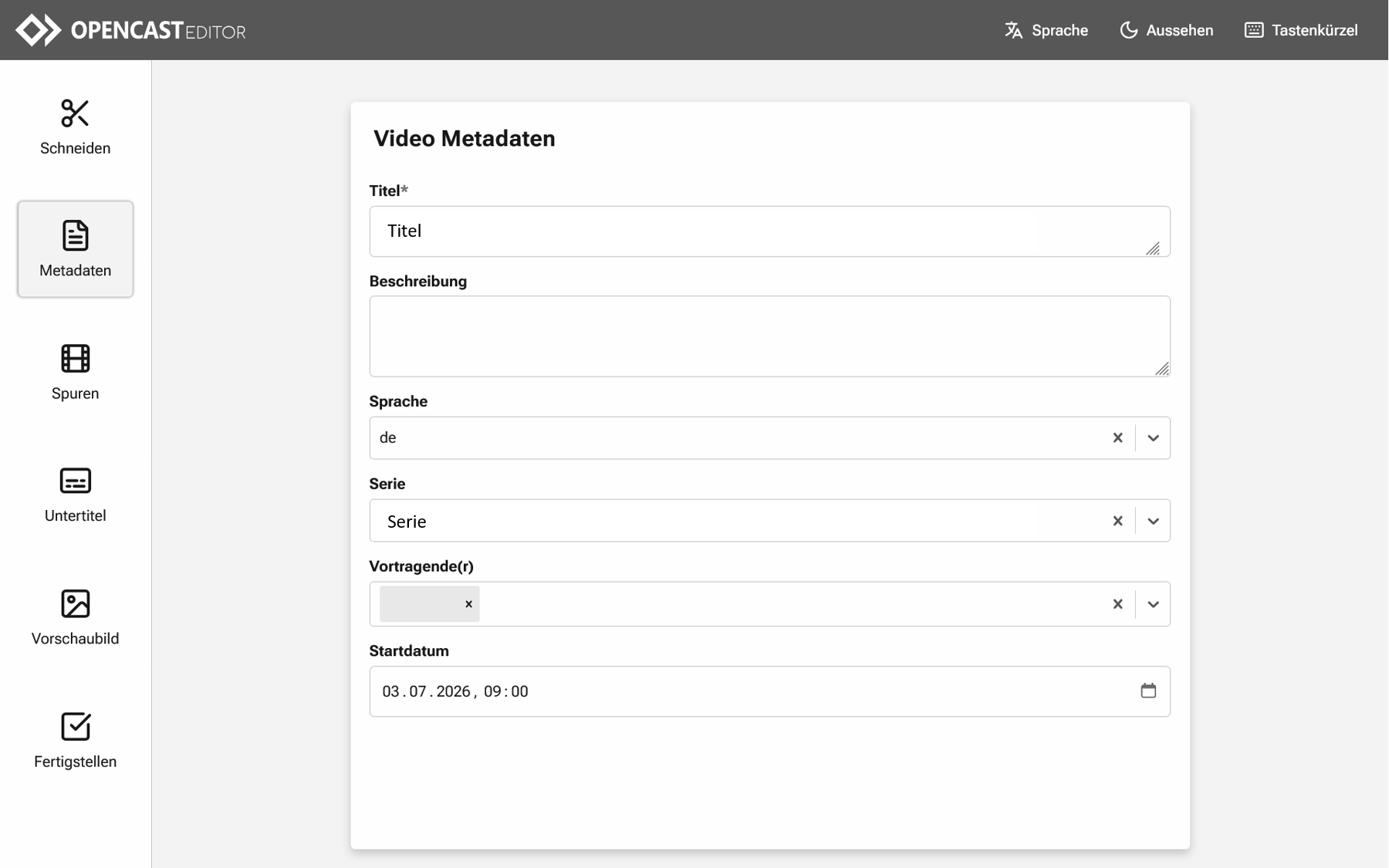Show the Tastenkürzel keyboard shortcuts
The height and width of the screenshot is (868, 1389).
(x=1301, y=30)
